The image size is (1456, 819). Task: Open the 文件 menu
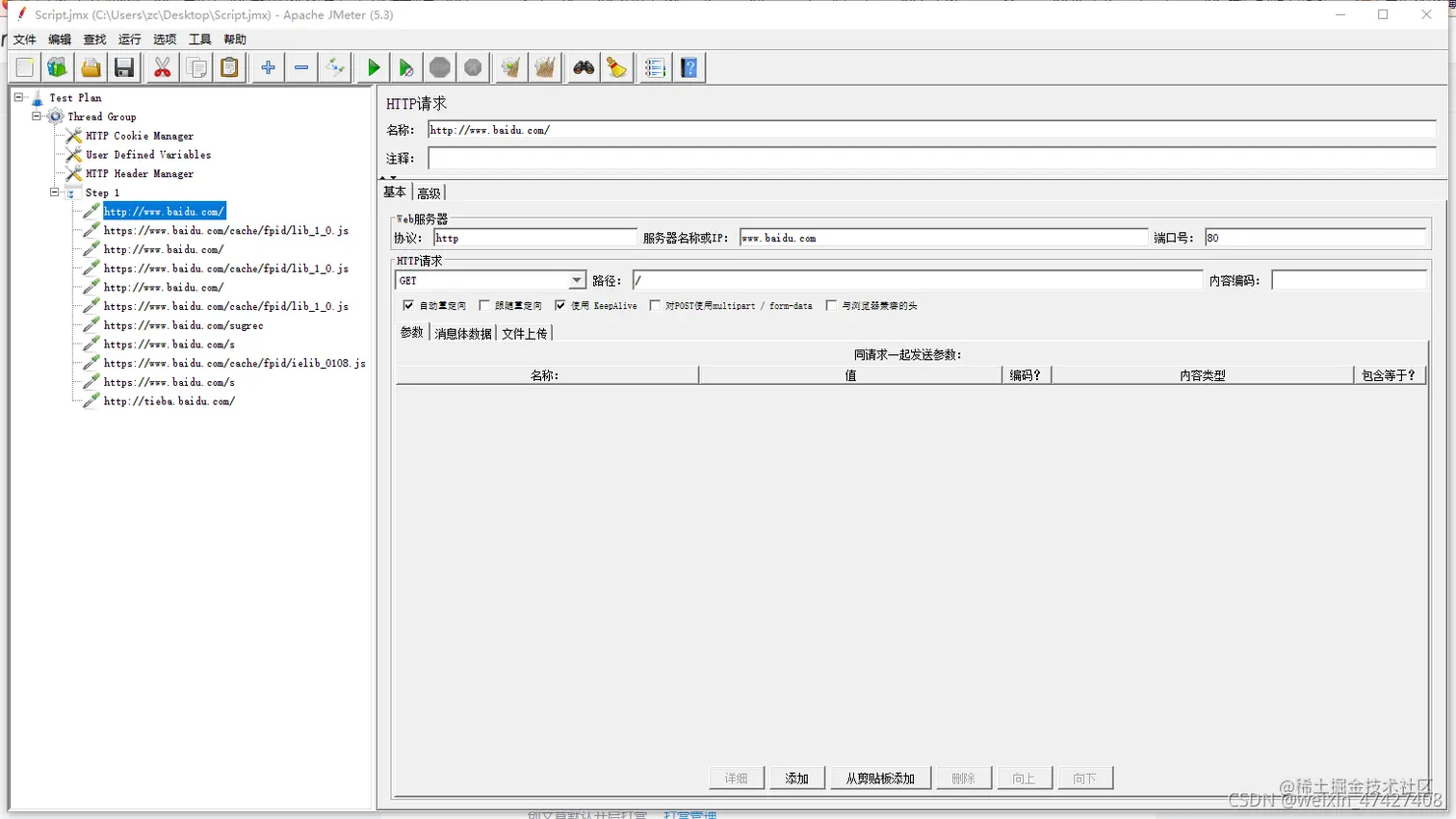coord(25,39)
